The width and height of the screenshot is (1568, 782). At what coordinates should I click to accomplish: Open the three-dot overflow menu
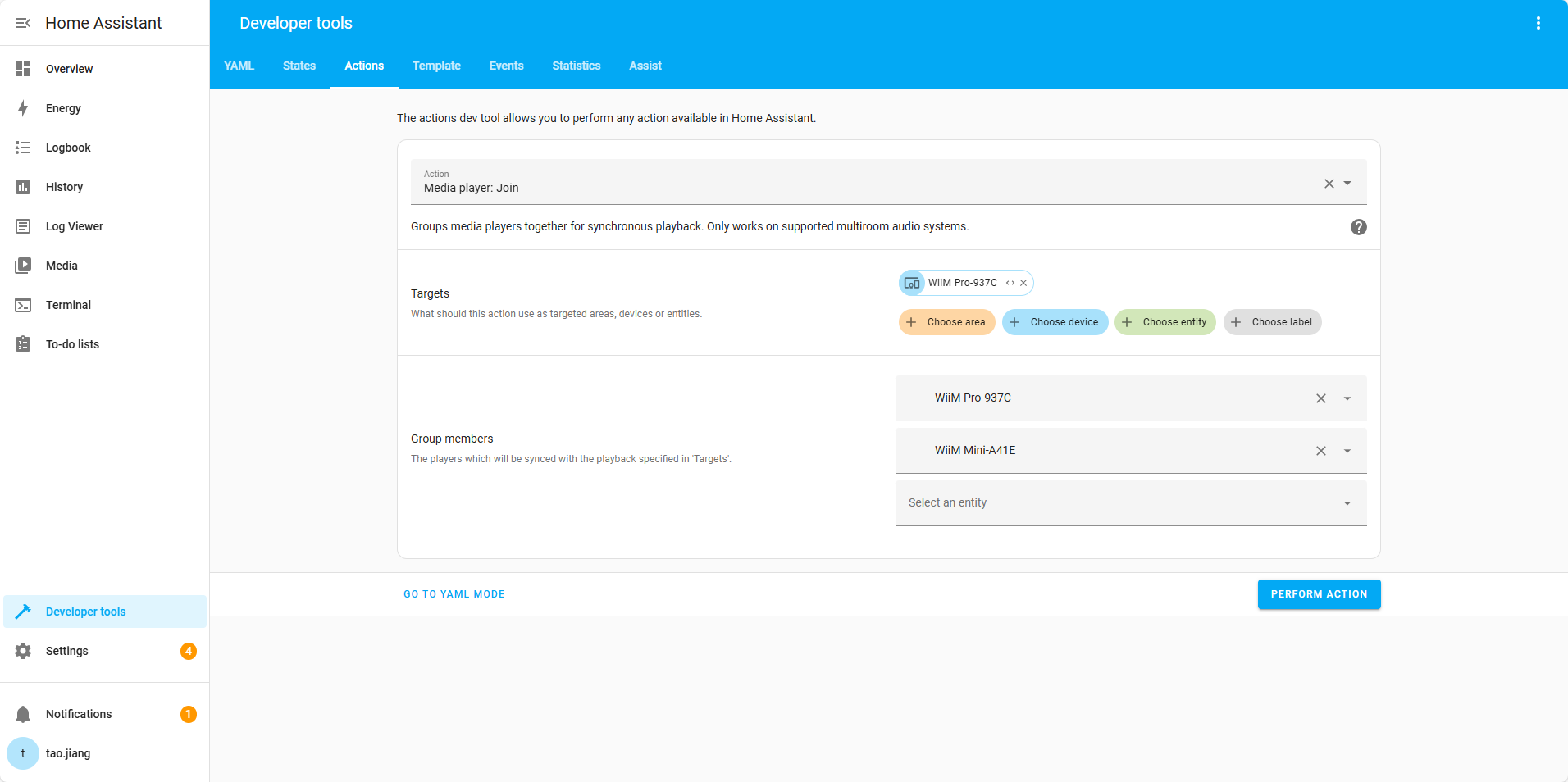coord(1538,23)
